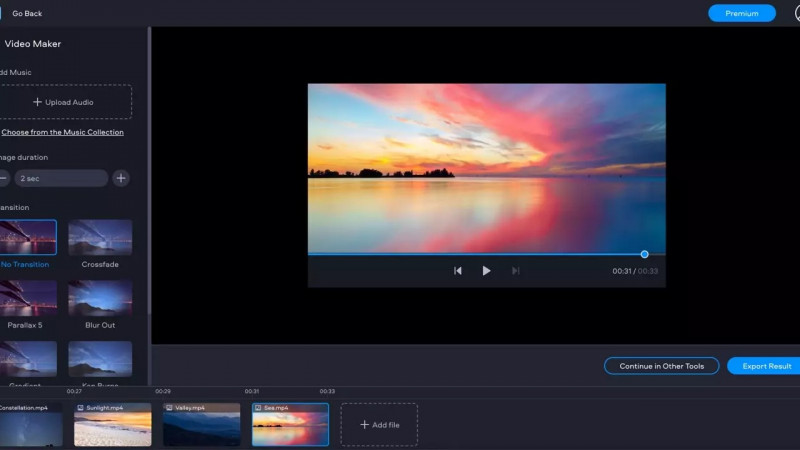The image size is (800, 450).
Task: Click the playback progress slider handle
Action: click(x=644, y=254)
